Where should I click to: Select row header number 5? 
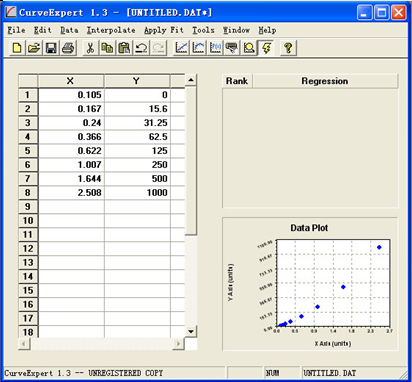(x=28, y=151)
